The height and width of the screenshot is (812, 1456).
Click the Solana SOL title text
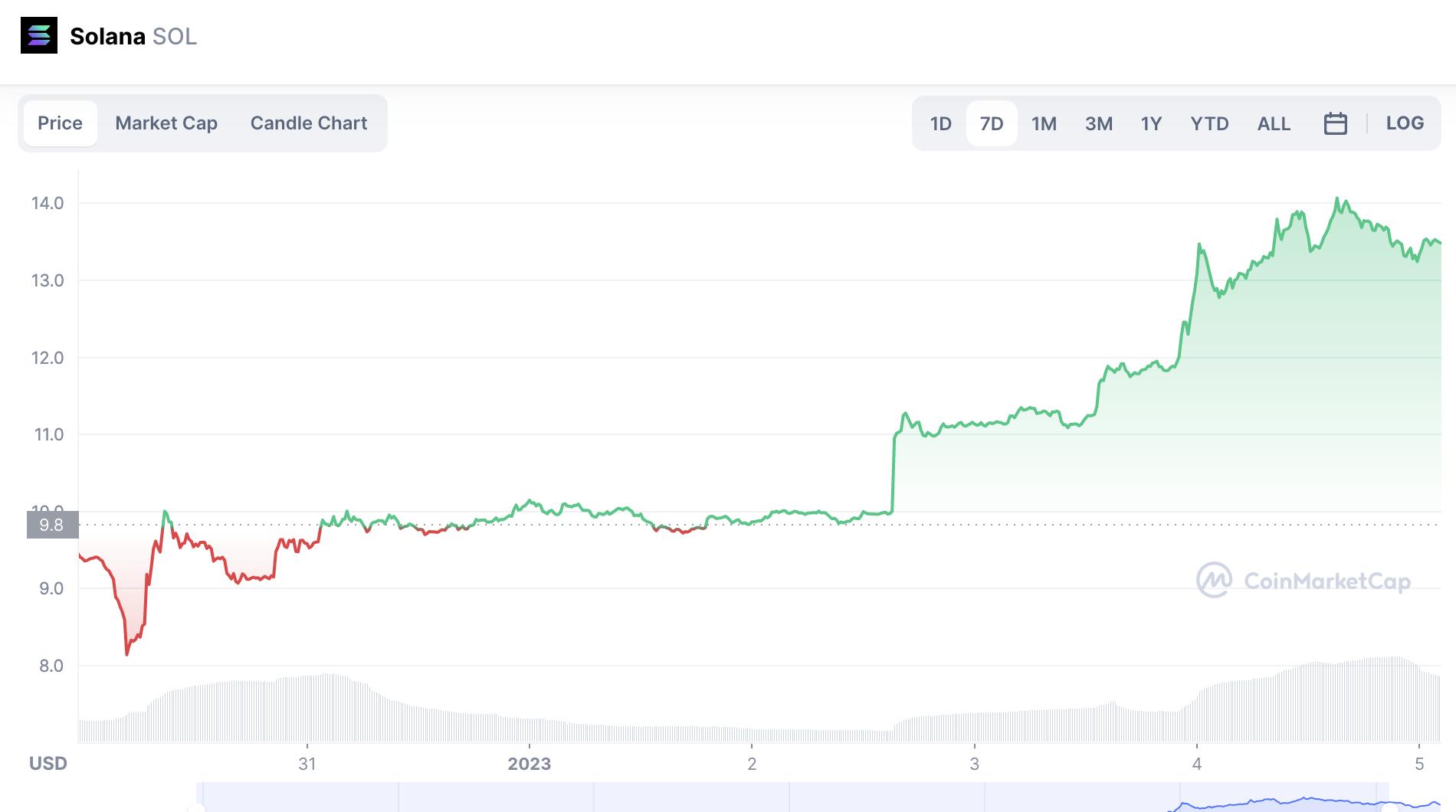(x=133, y=36)
